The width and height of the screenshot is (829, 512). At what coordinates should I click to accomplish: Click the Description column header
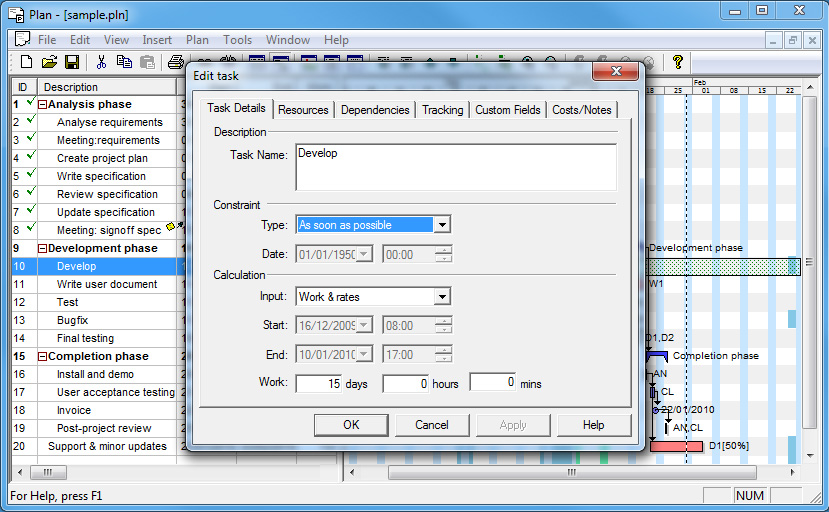(107, 87)
